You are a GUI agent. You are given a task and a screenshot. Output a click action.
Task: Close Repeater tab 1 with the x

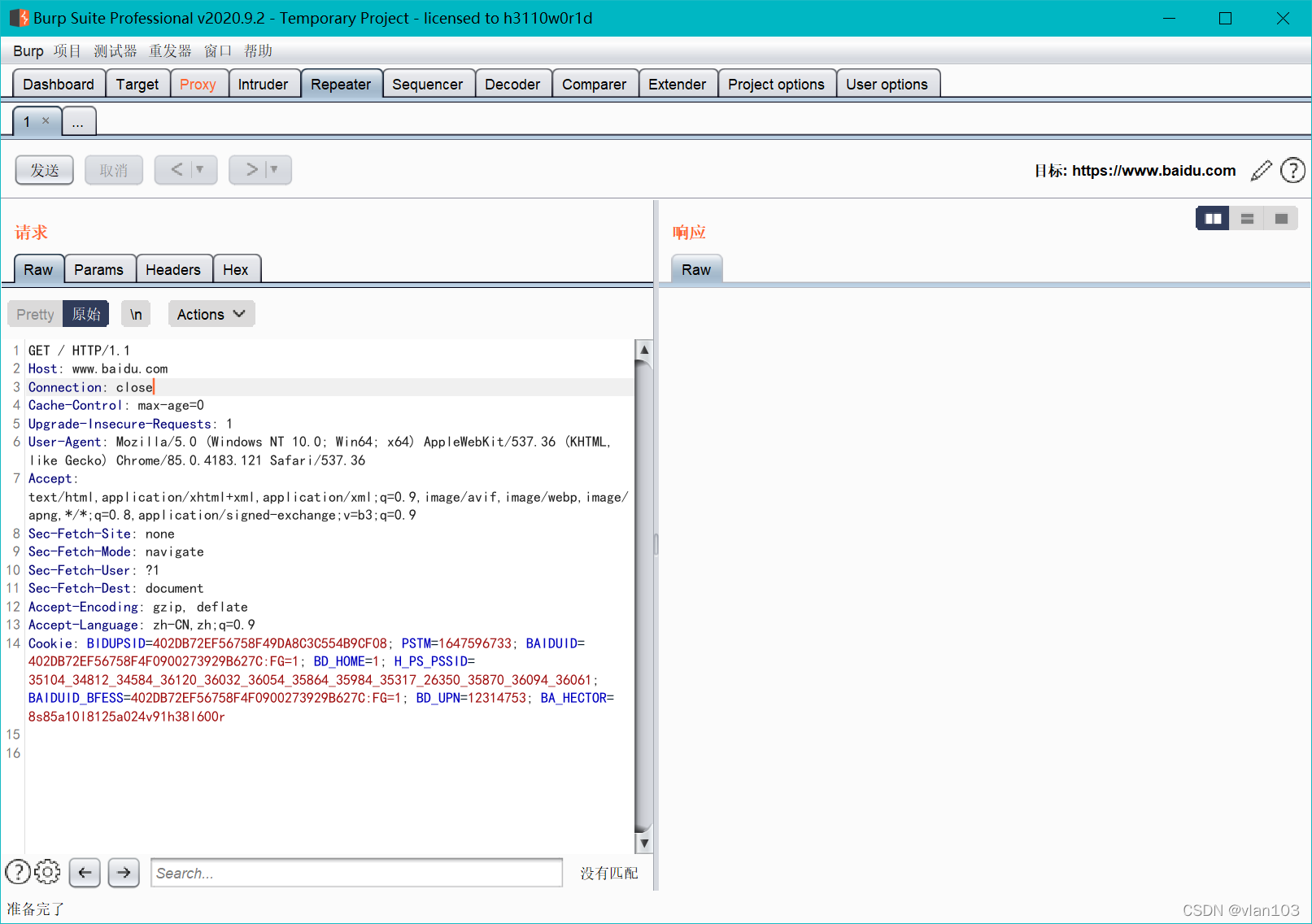point(46,120)
